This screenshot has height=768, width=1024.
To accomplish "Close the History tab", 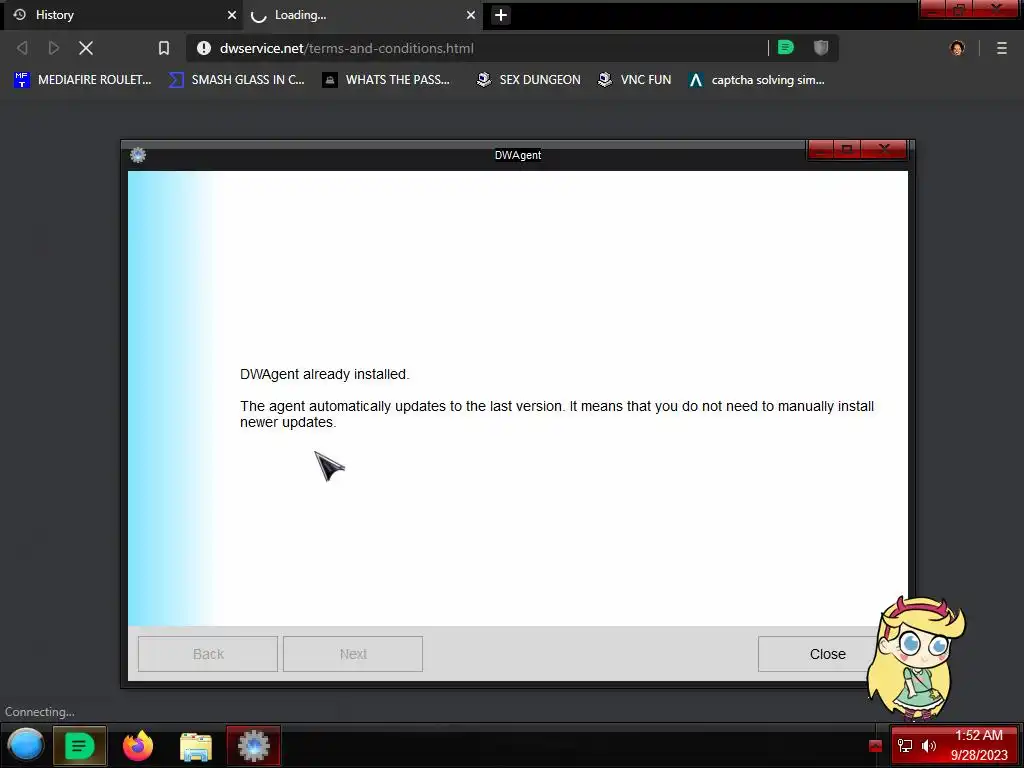I will tap(232, 15).
